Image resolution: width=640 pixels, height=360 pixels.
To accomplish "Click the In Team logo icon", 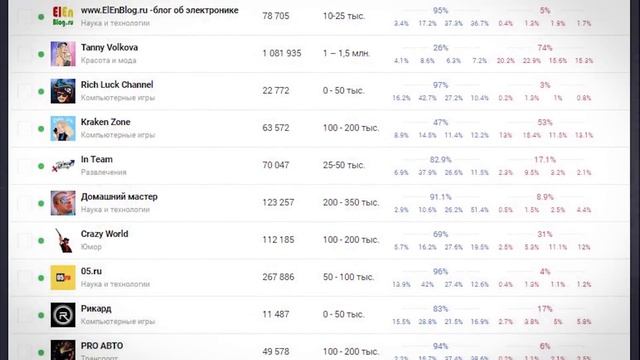I will coord(63,166).
